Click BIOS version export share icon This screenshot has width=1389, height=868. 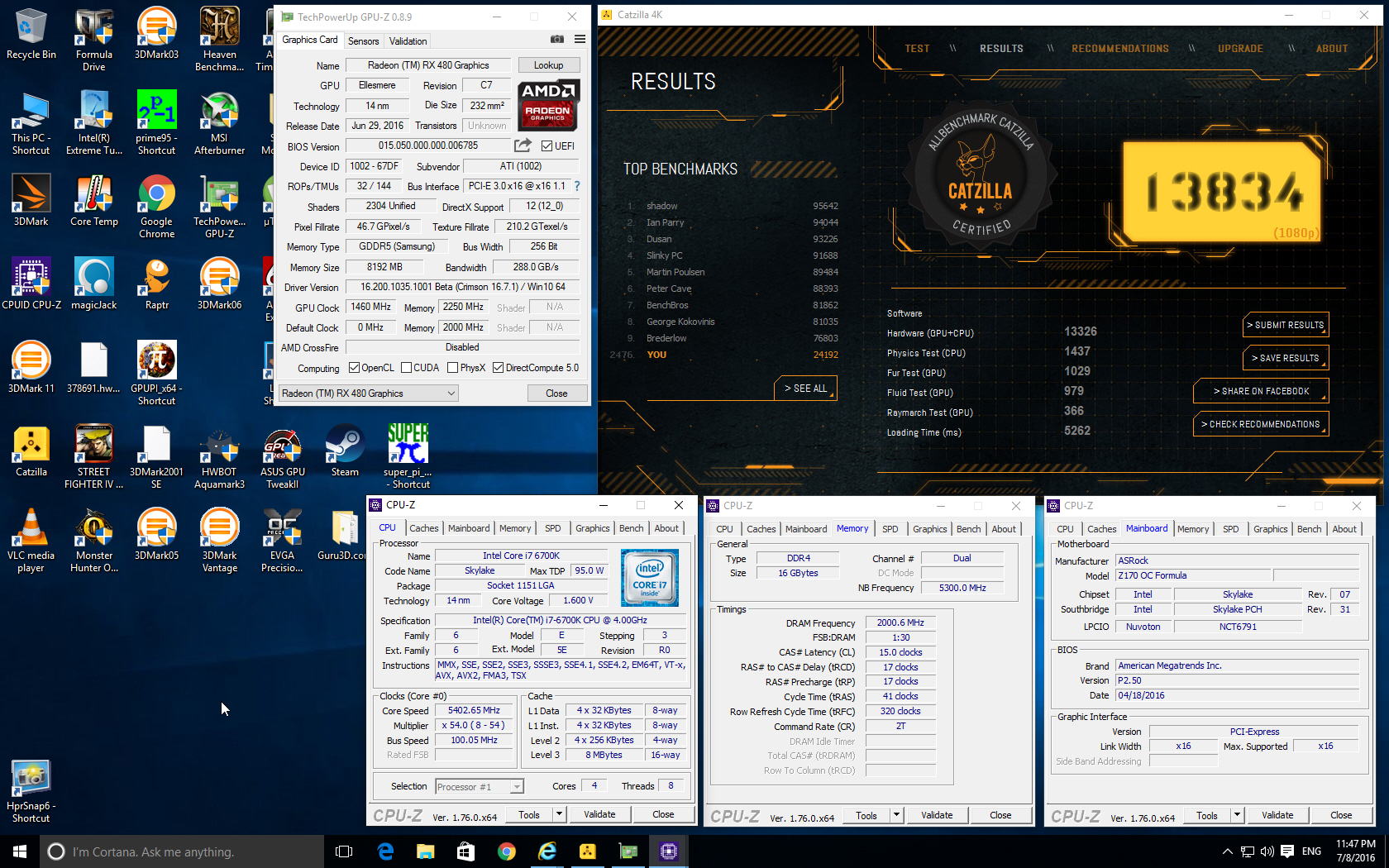click(x=523, y=145)
